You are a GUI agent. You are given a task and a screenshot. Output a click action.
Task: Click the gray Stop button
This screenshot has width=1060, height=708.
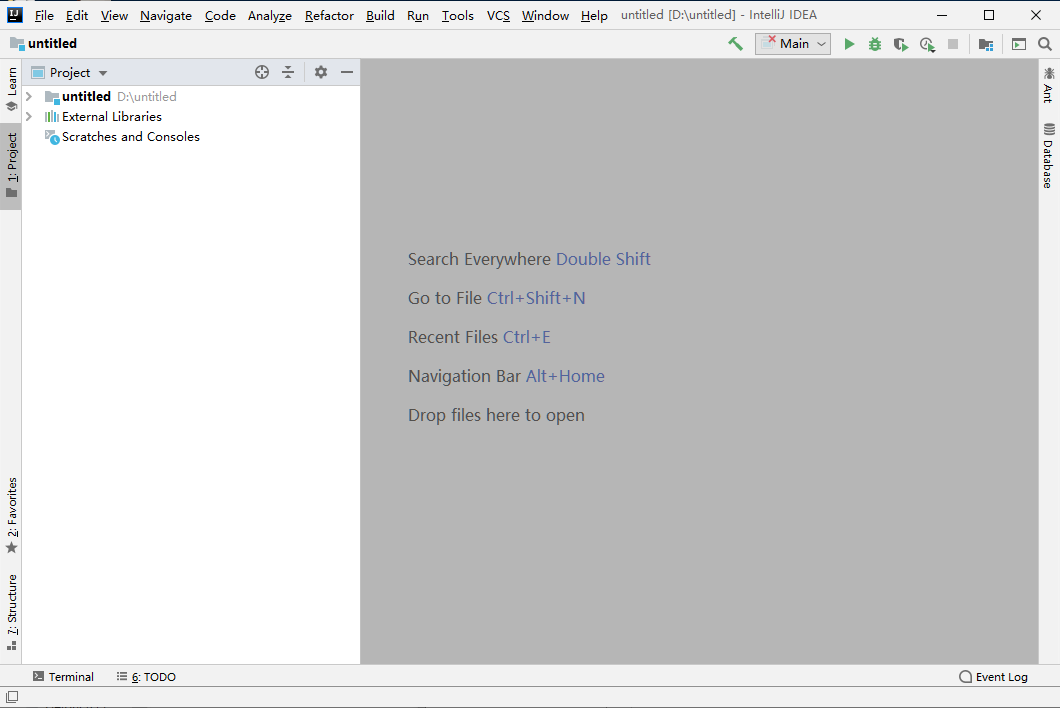tap(953, 44)
